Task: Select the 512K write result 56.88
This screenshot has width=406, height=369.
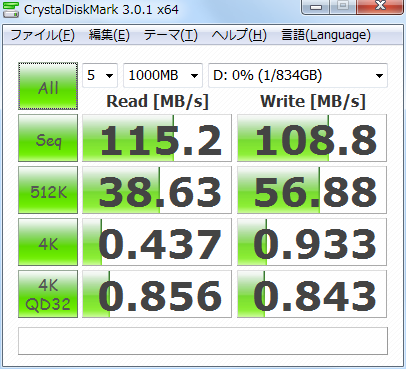Action: coord(312,190)
